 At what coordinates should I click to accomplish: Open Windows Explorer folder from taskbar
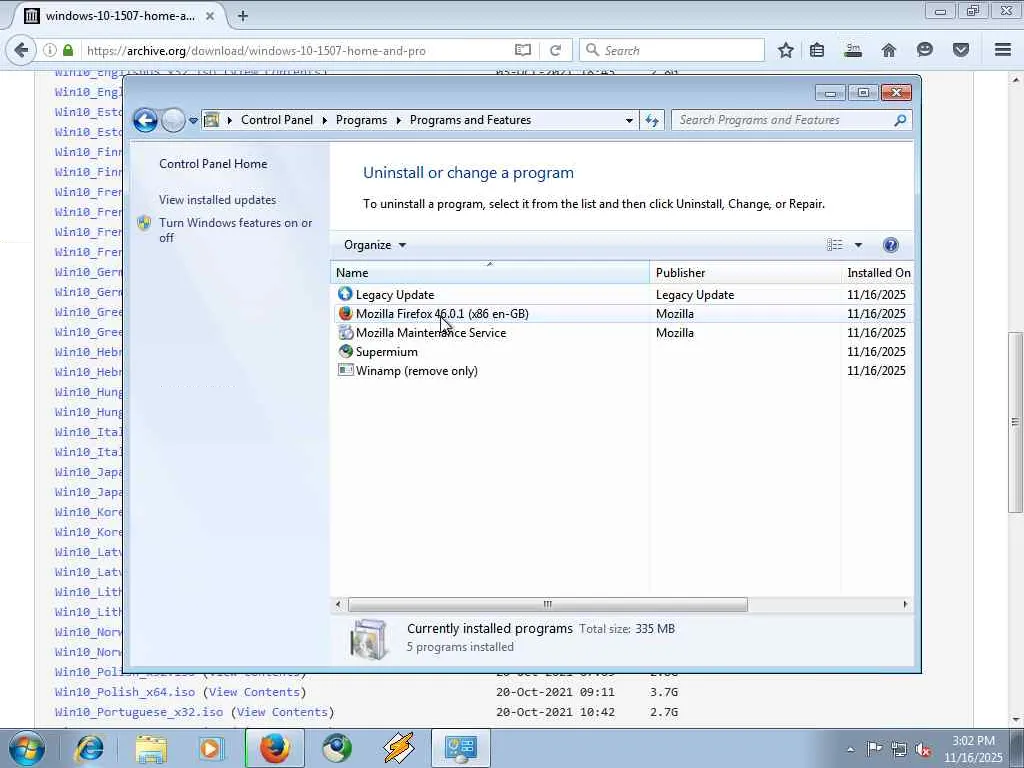[x=151, y=749]
